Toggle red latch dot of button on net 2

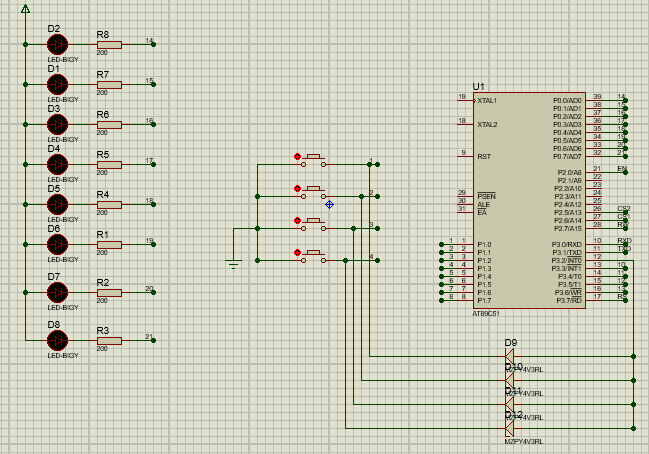[x=297, y=189]
